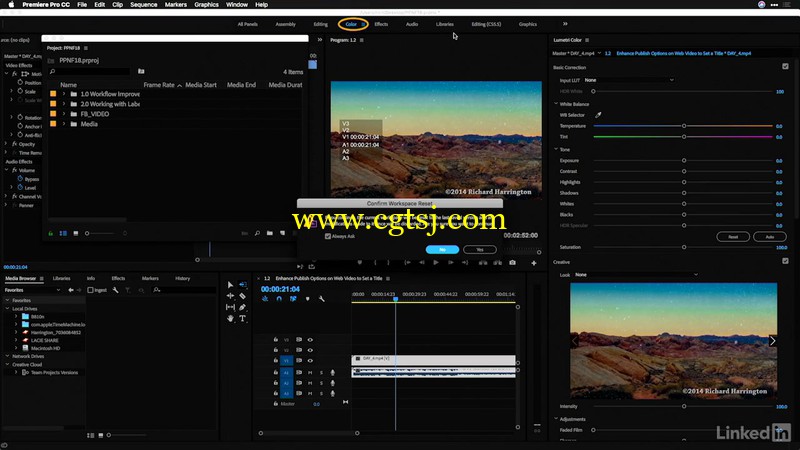Disable the Creative section checkbox
The width and height of the screenshot is (800, 450).
coord(785,261)
